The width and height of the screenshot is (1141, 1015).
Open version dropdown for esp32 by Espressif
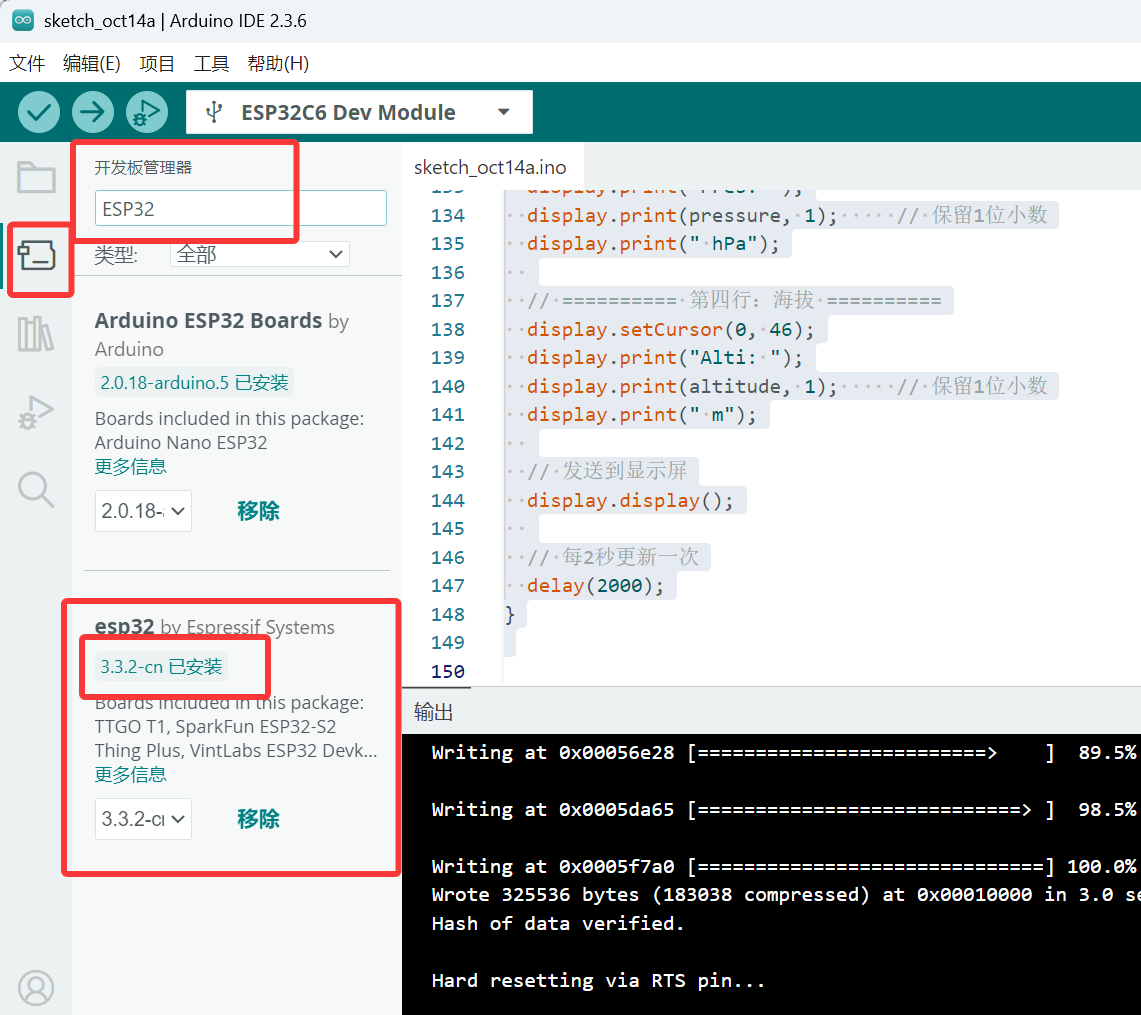click(x=143, y=819)
